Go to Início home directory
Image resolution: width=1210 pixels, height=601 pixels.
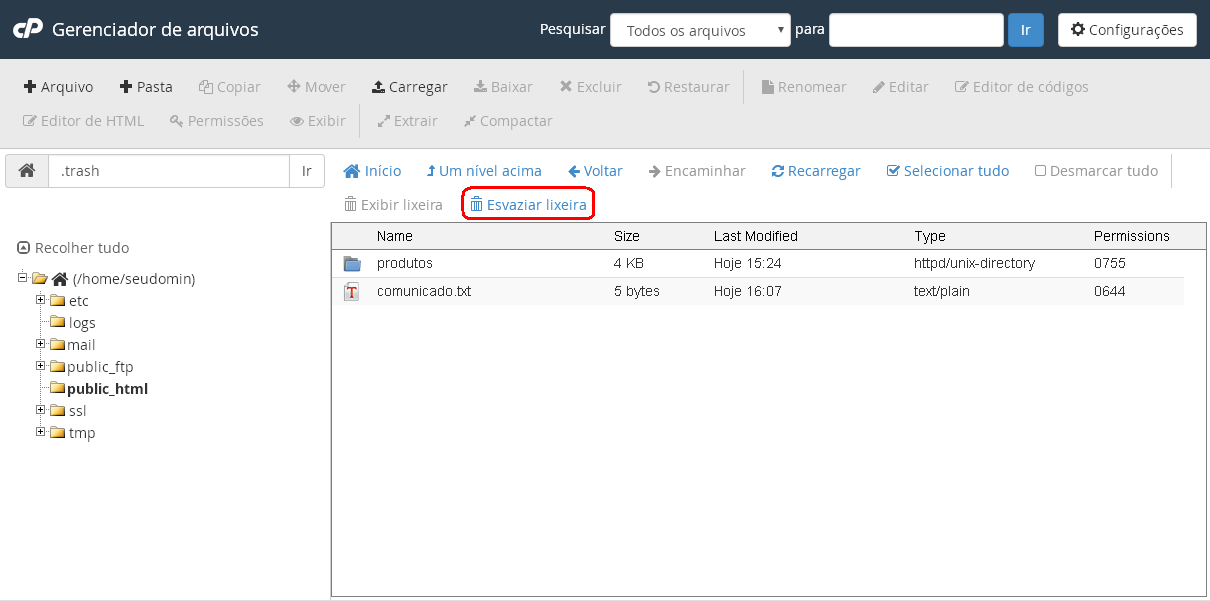click(372, 171)
